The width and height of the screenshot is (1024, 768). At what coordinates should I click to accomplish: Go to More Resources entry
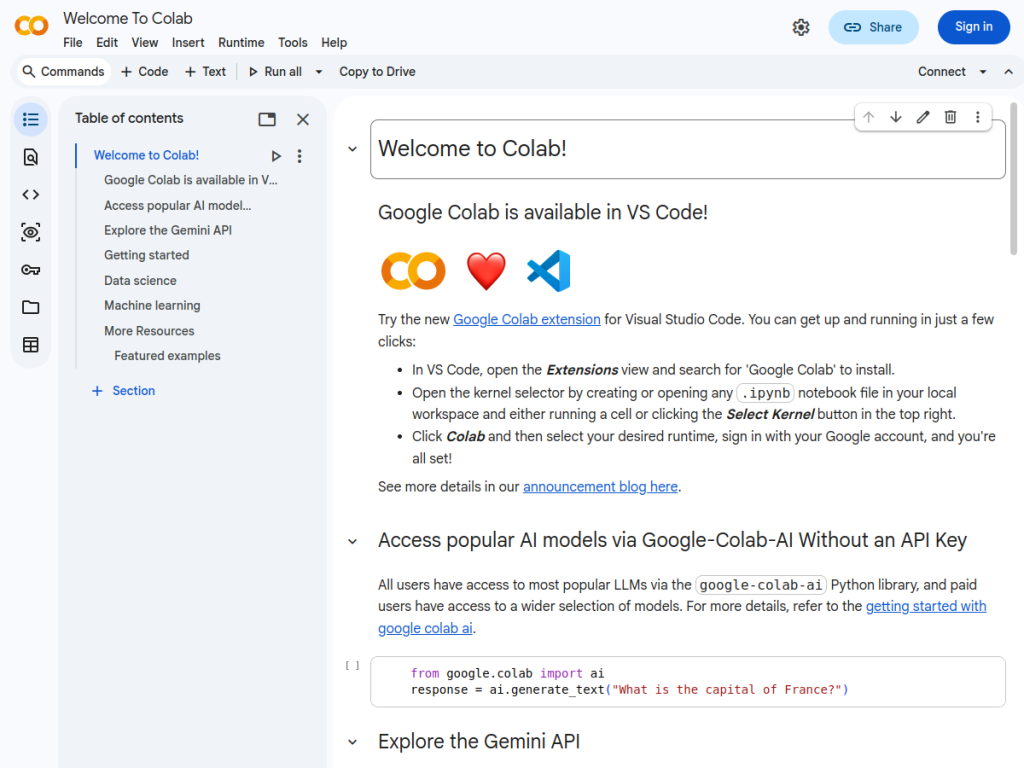(149, 331)
